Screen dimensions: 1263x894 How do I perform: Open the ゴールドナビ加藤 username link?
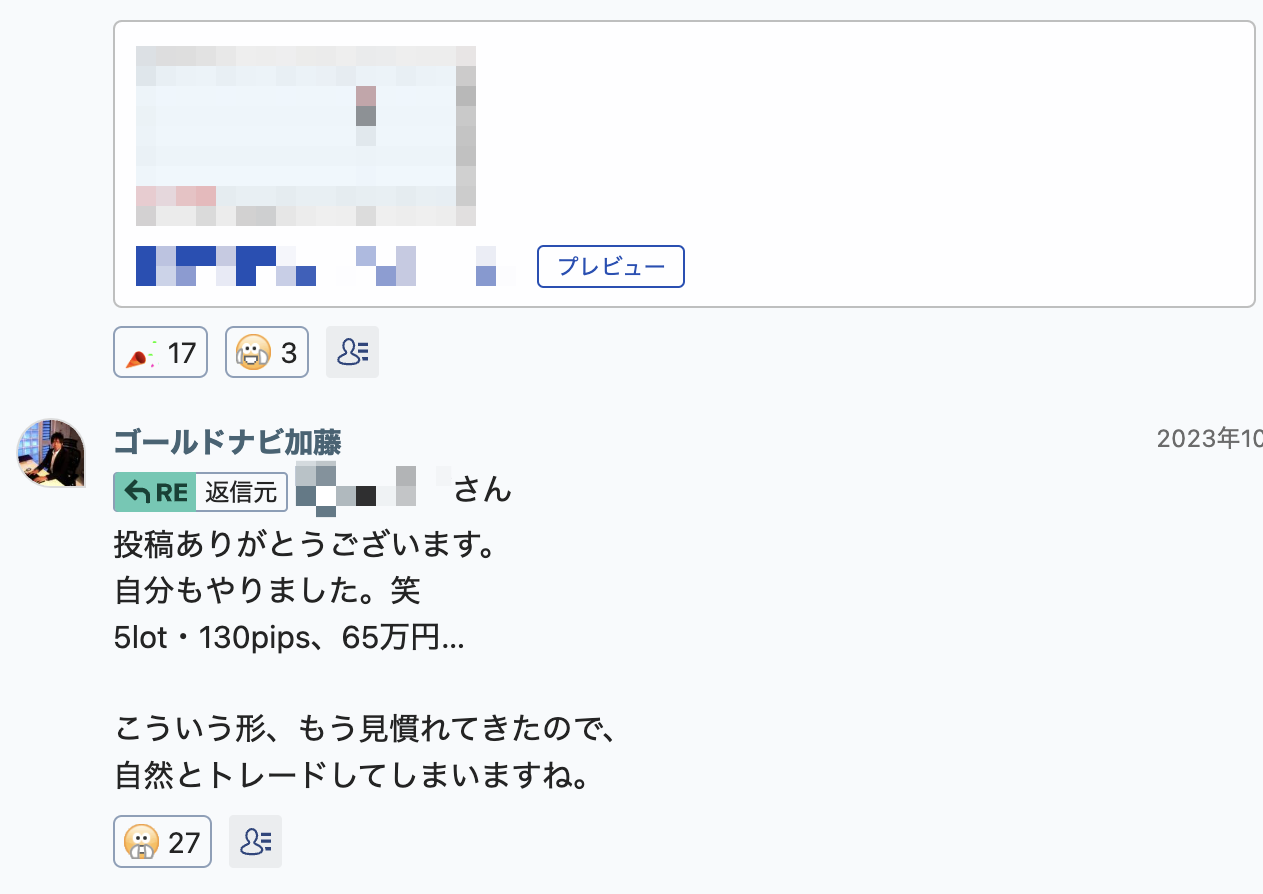228,441
